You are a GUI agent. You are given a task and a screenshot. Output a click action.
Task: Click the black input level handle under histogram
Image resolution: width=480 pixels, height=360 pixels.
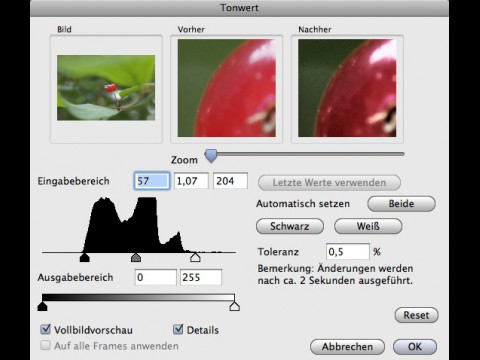85,258
